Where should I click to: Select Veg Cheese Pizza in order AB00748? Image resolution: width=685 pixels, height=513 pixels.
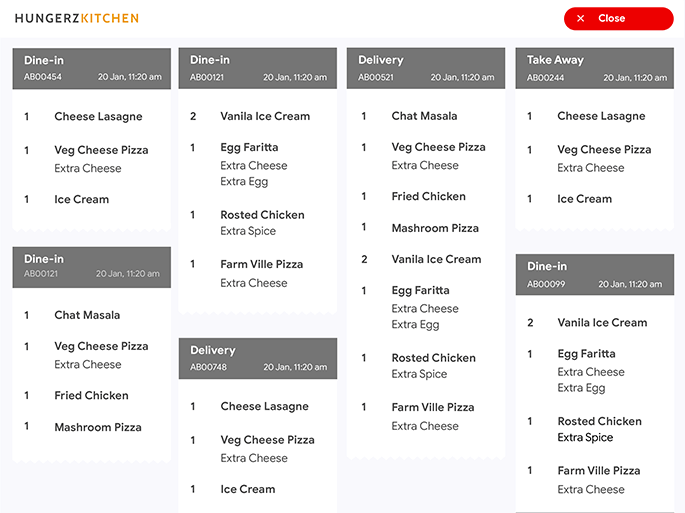point(266,440)
